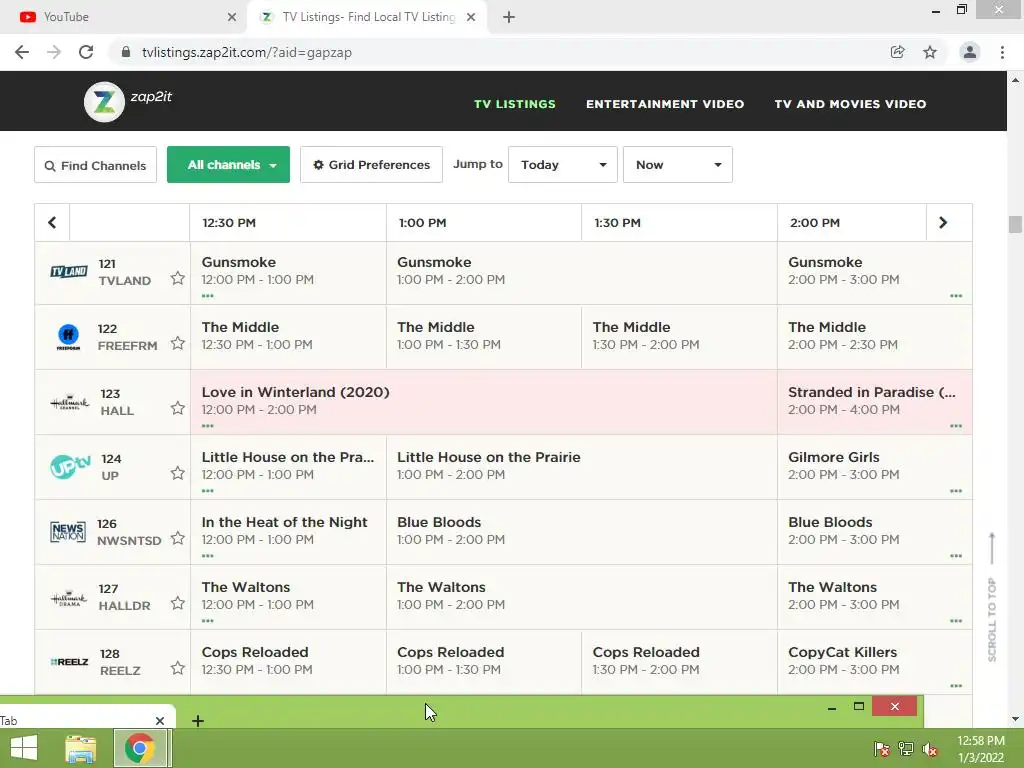
Task: Open the NewsNation channel logo
Action: [x=68, y=532]
